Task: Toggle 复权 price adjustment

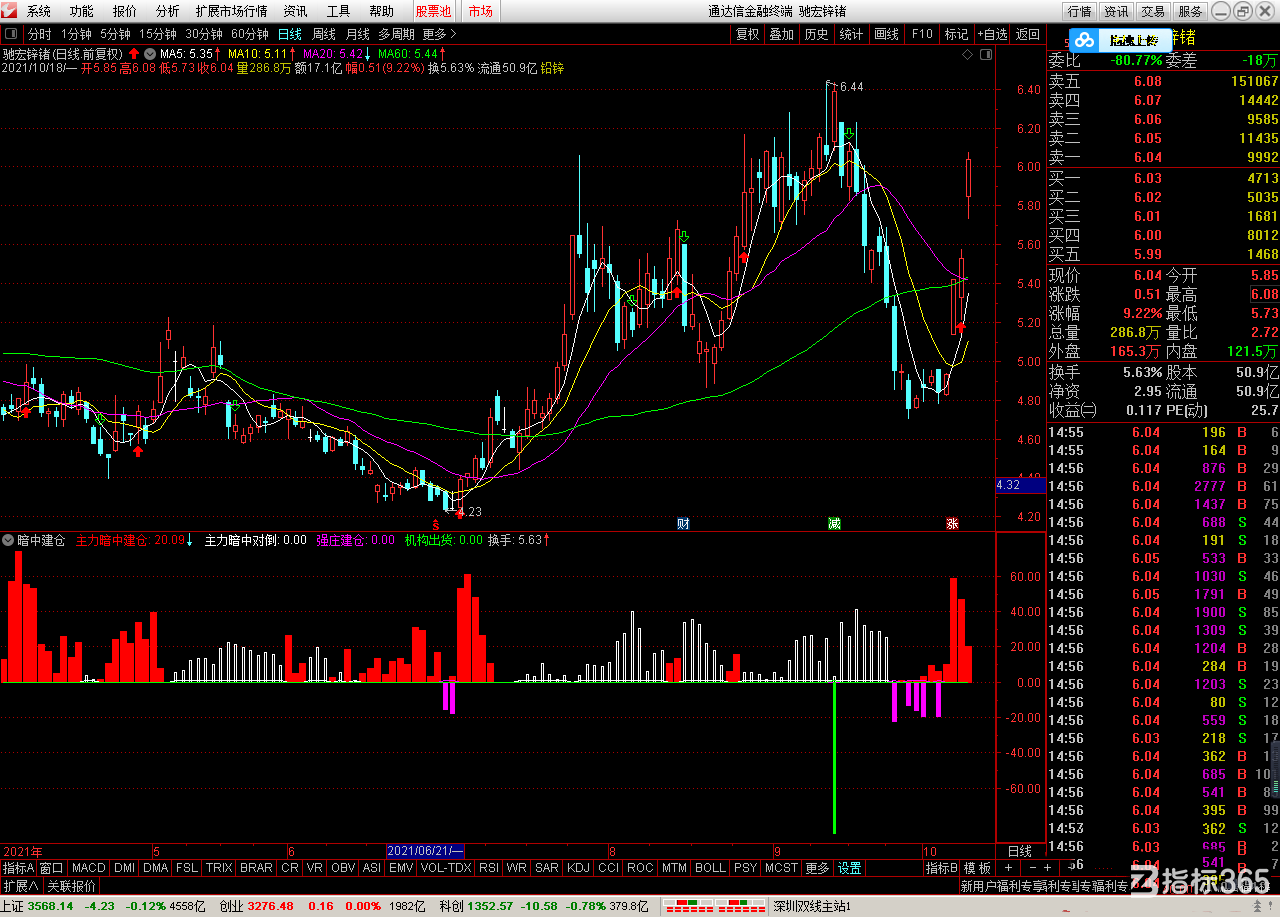Action: [747, 34]
